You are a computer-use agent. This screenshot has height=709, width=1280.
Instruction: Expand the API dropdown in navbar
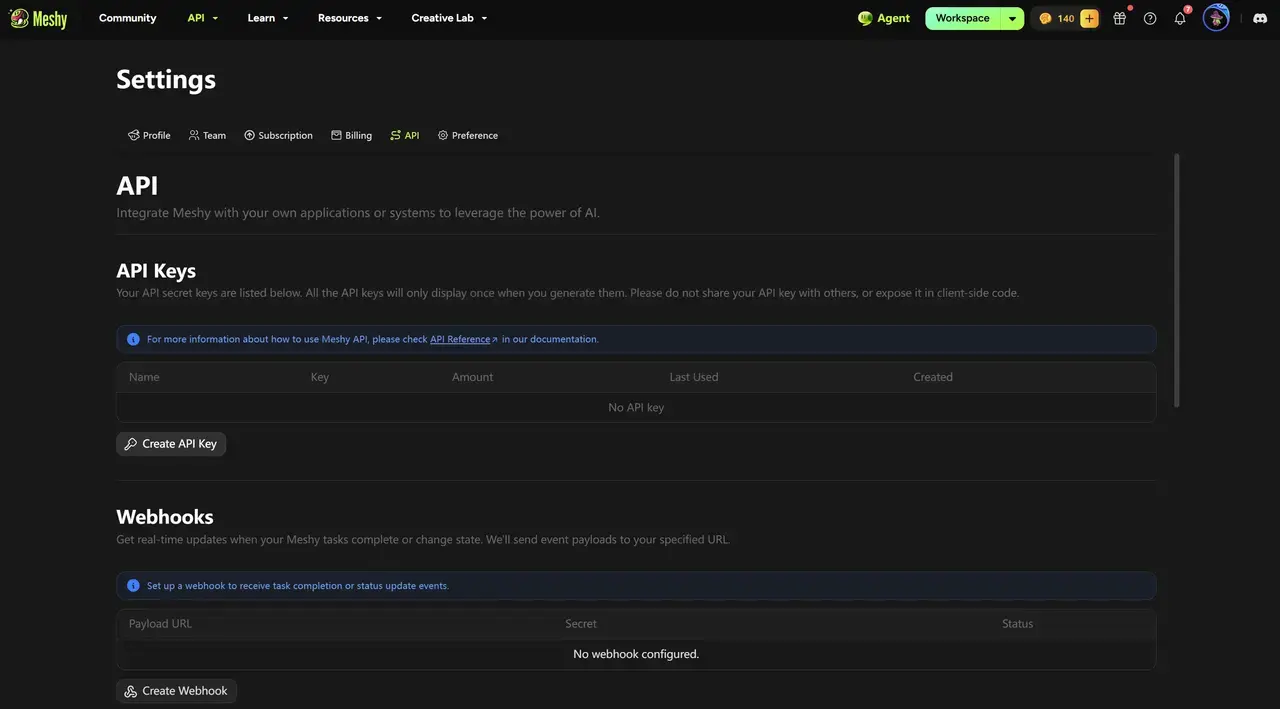point(203,18)
